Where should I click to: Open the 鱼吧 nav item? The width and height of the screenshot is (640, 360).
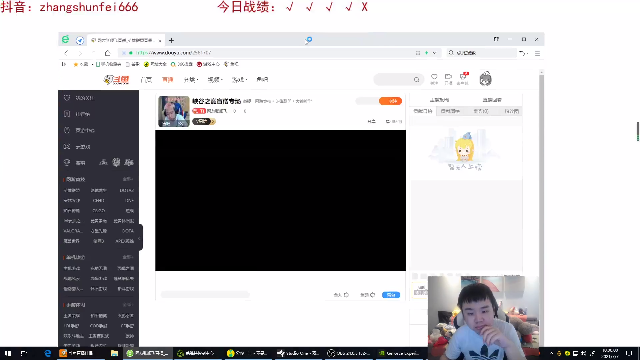[262, 80]
